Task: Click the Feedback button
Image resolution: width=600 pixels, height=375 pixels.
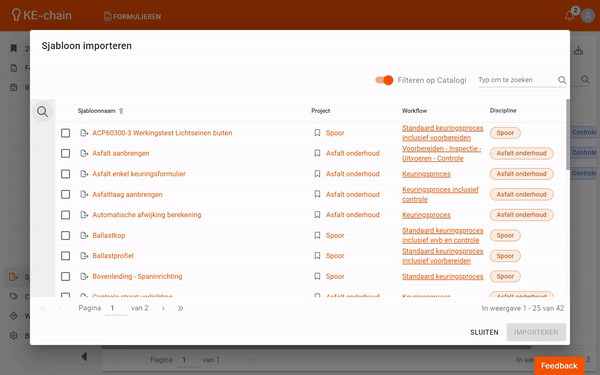Action: click(559, 366)
